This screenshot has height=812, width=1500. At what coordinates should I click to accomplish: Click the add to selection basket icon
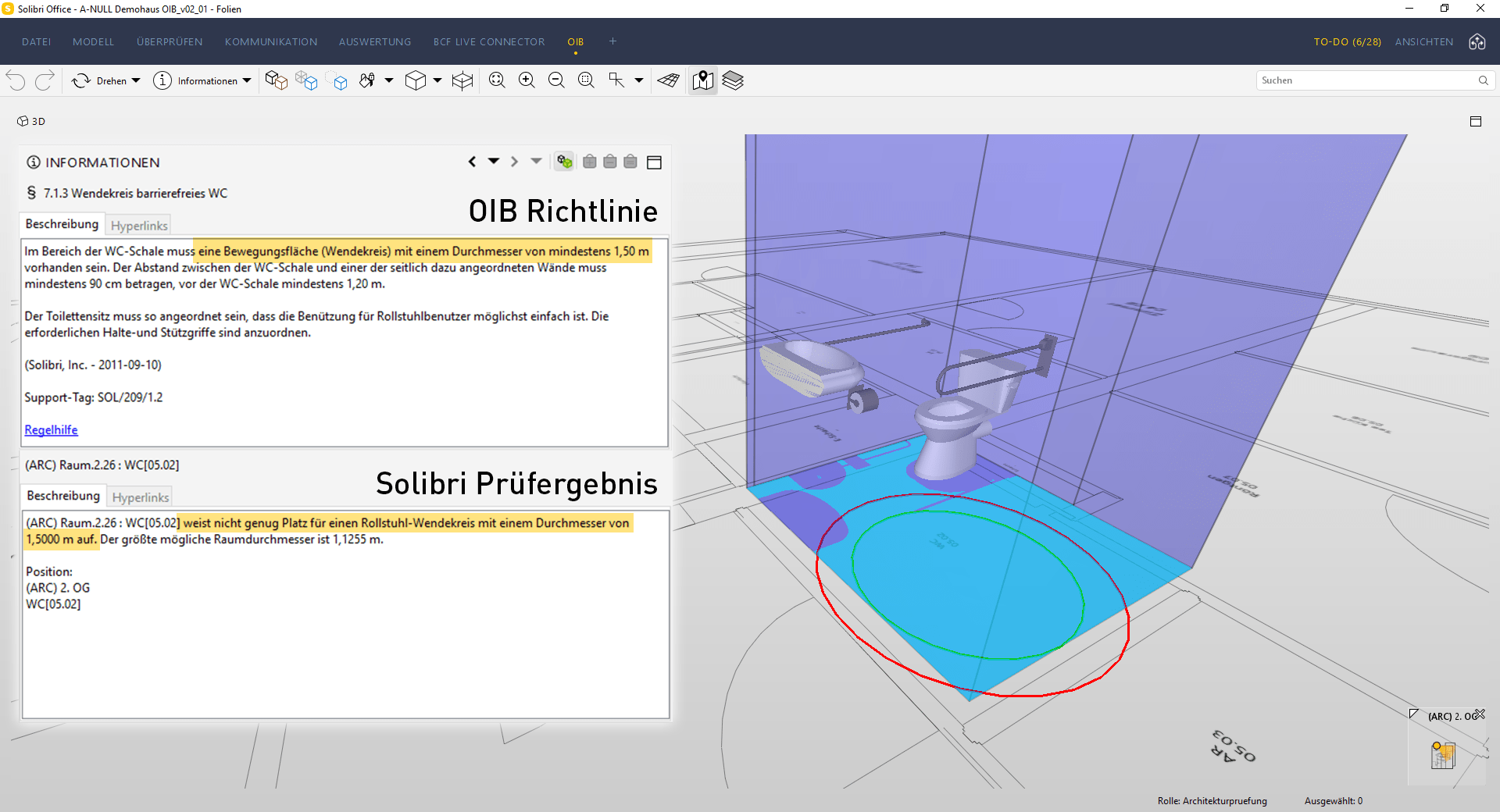click(590, 162)
